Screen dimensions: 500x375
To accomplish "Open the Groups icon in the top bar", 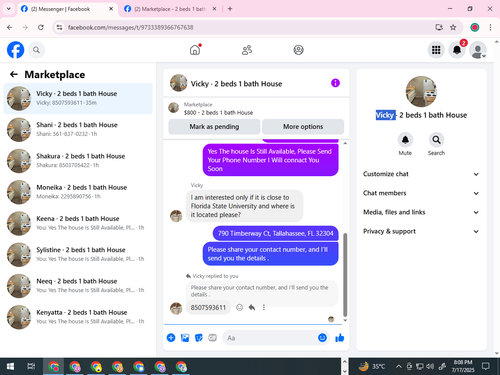I will coord(298,50).
